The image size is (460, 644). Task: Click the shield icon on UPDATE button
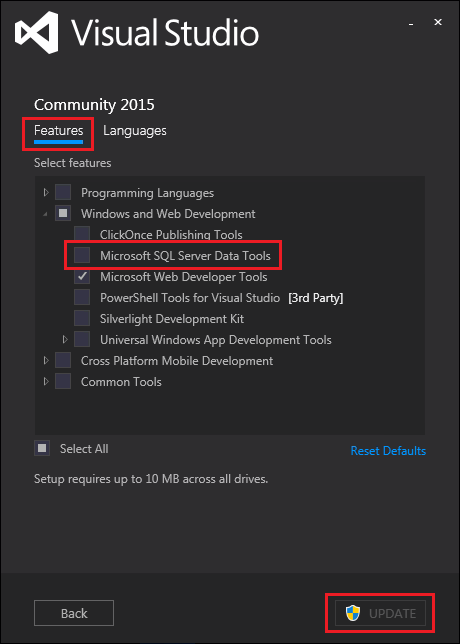coord(353,614)
